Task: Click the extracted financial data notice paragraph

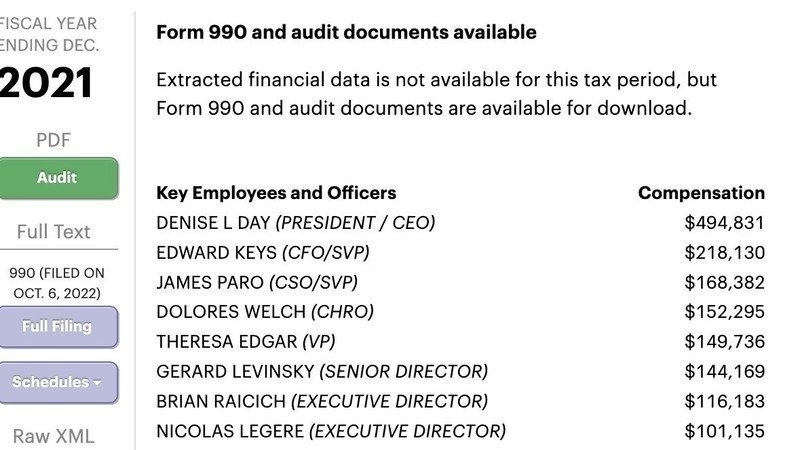Action: tap(437, 94)
